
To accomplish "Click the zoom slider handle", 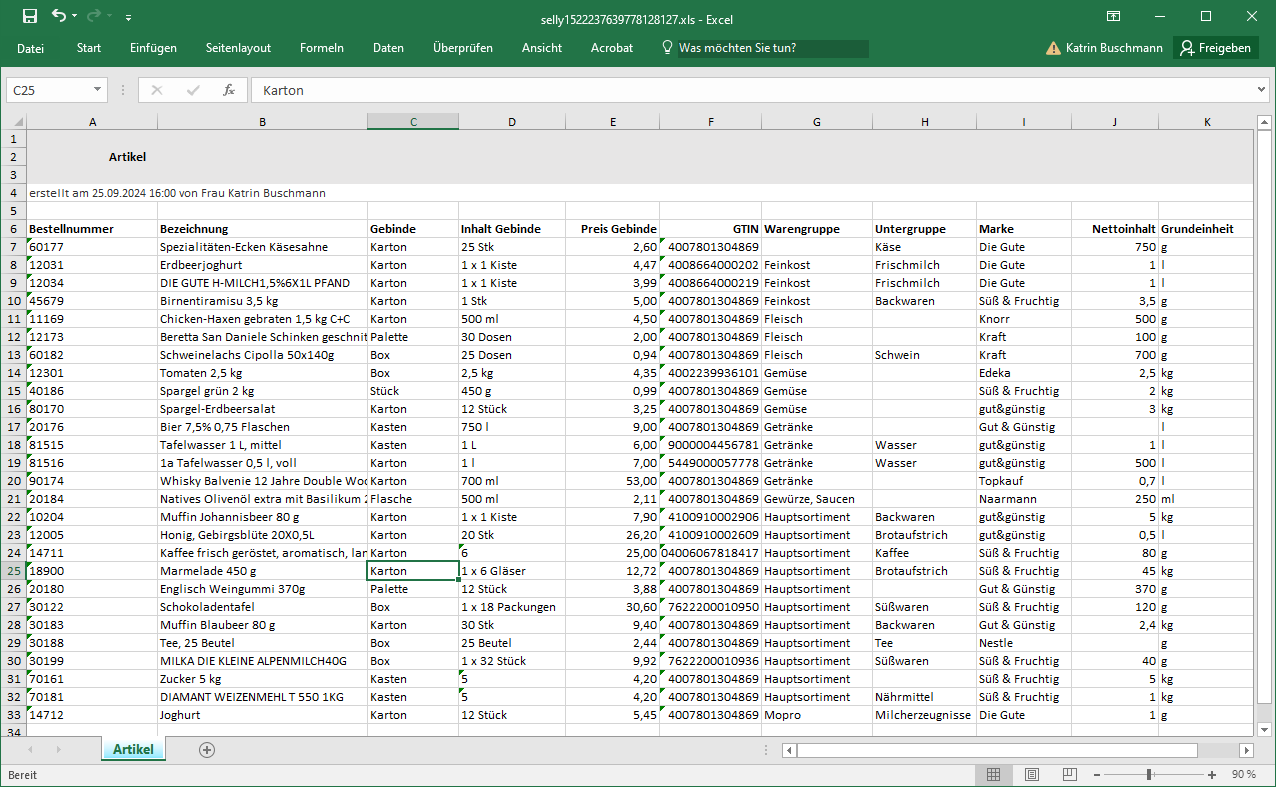I will tap(1149, 775).
